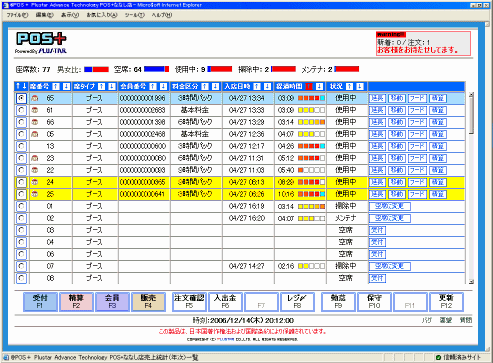Image resolution: width=493 pixels, height=363 pixels.
Task: Sort 状況 column ascending
Action: 349,87
